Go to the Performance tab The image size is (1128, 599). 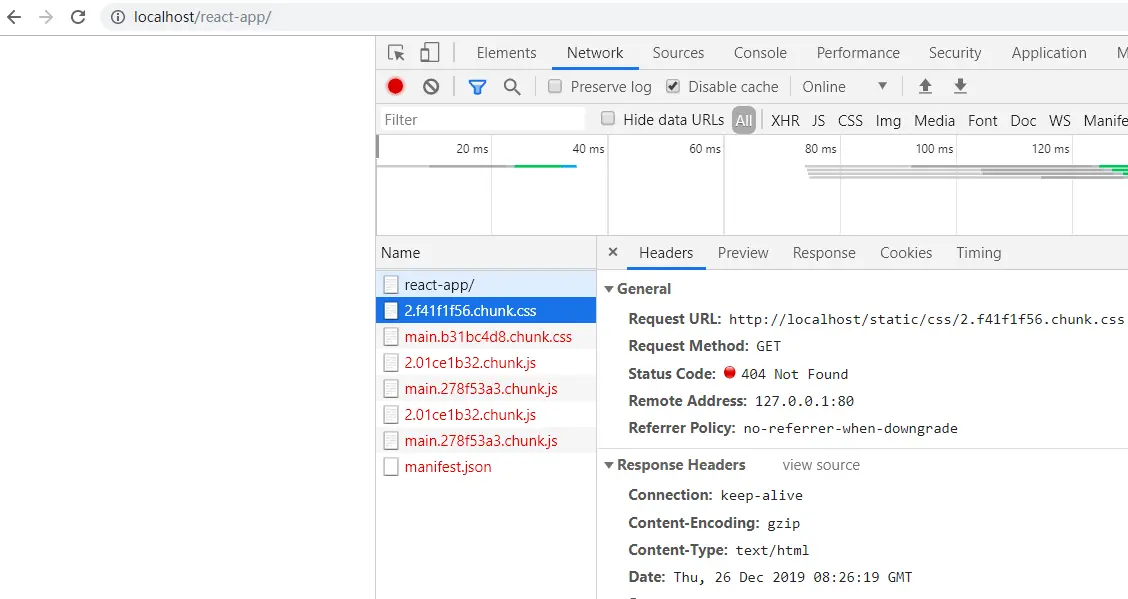858,52
